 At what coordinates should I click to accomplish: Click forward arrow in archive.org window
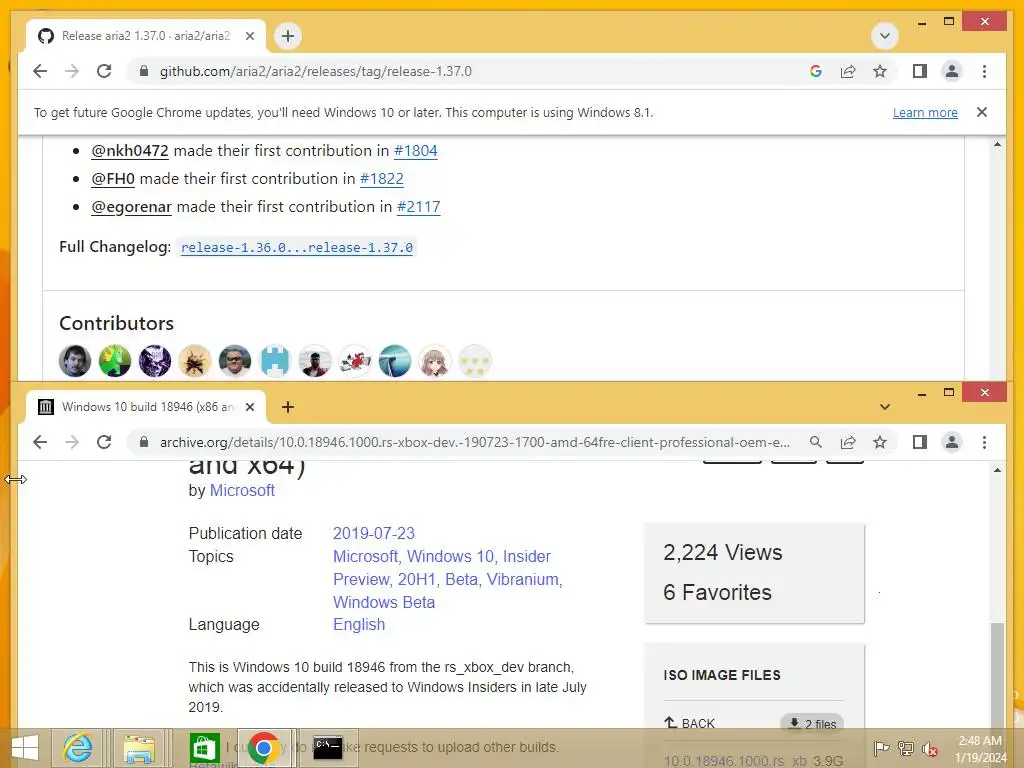coord(72,442)
